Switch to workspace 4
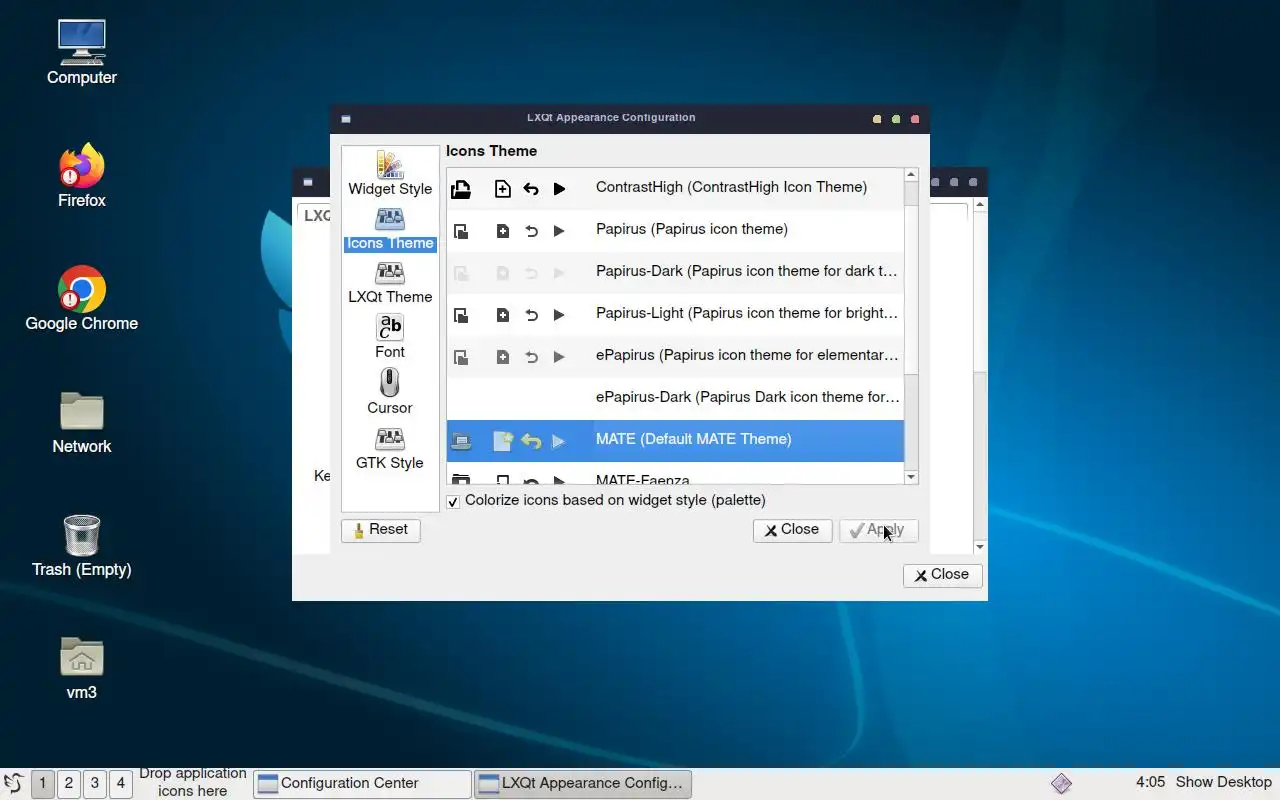This screenshot has height=800, width=1280. point(121,784)
